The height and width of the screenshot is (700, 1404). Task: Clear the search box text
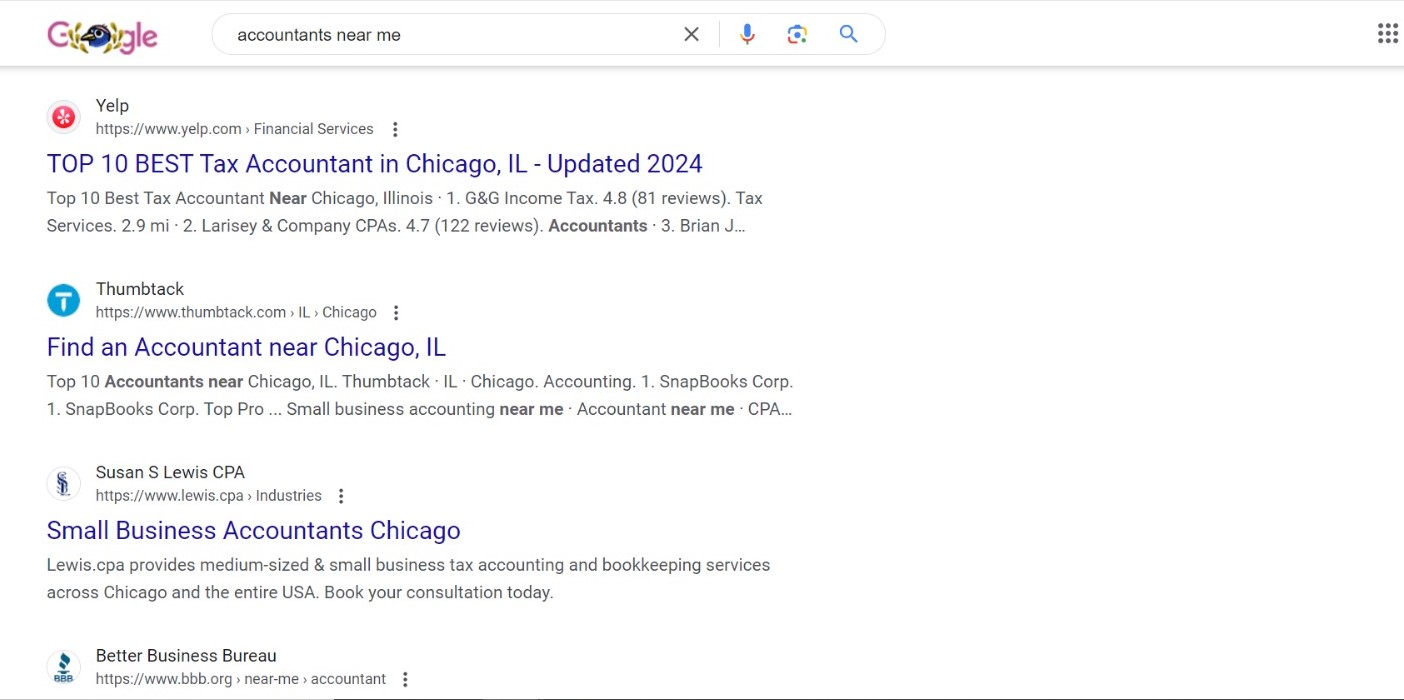[x=691, y=35]
